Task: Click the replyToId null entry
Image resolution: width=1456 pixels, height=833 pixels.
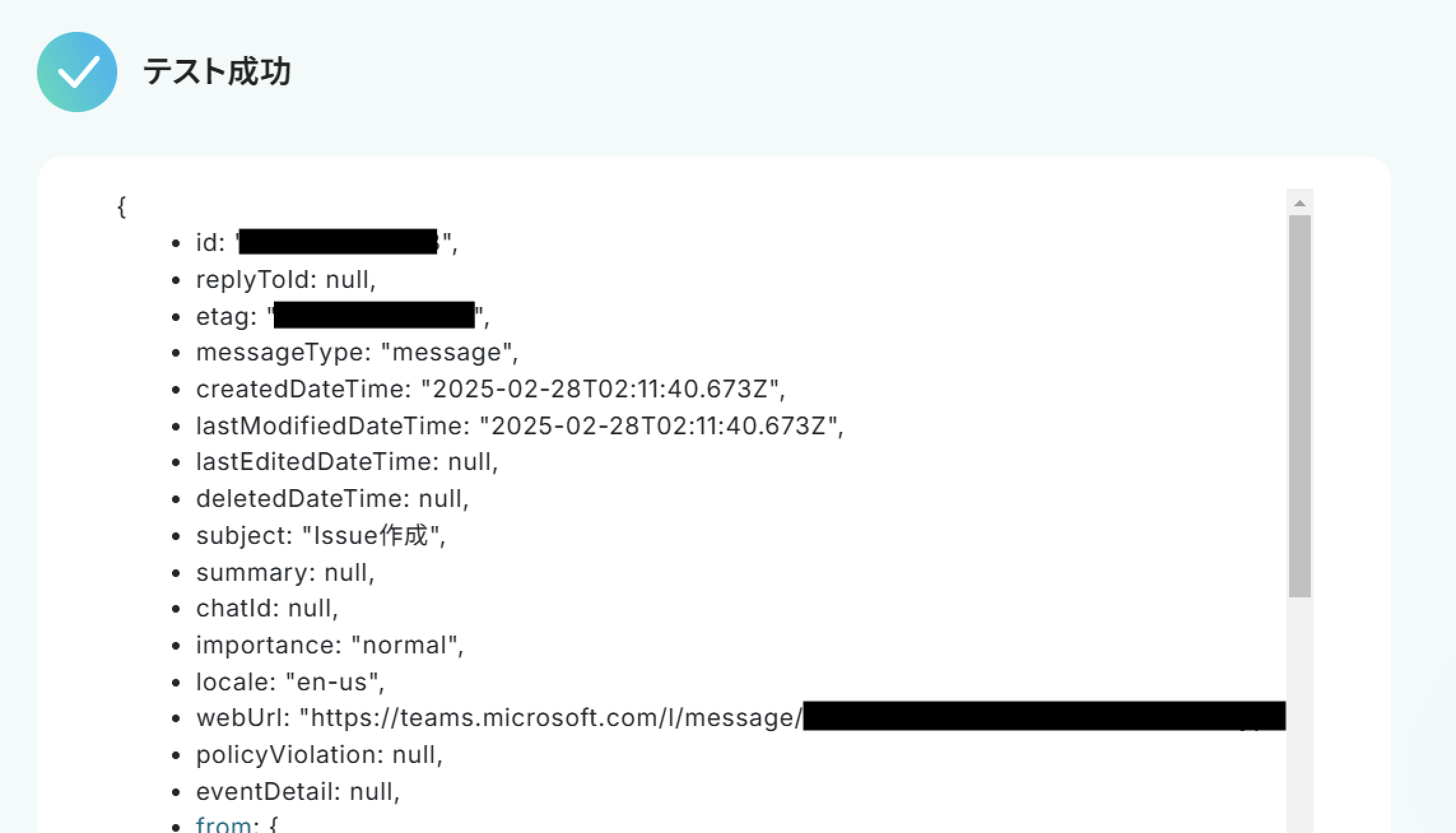Action: (x=286, y=280)
